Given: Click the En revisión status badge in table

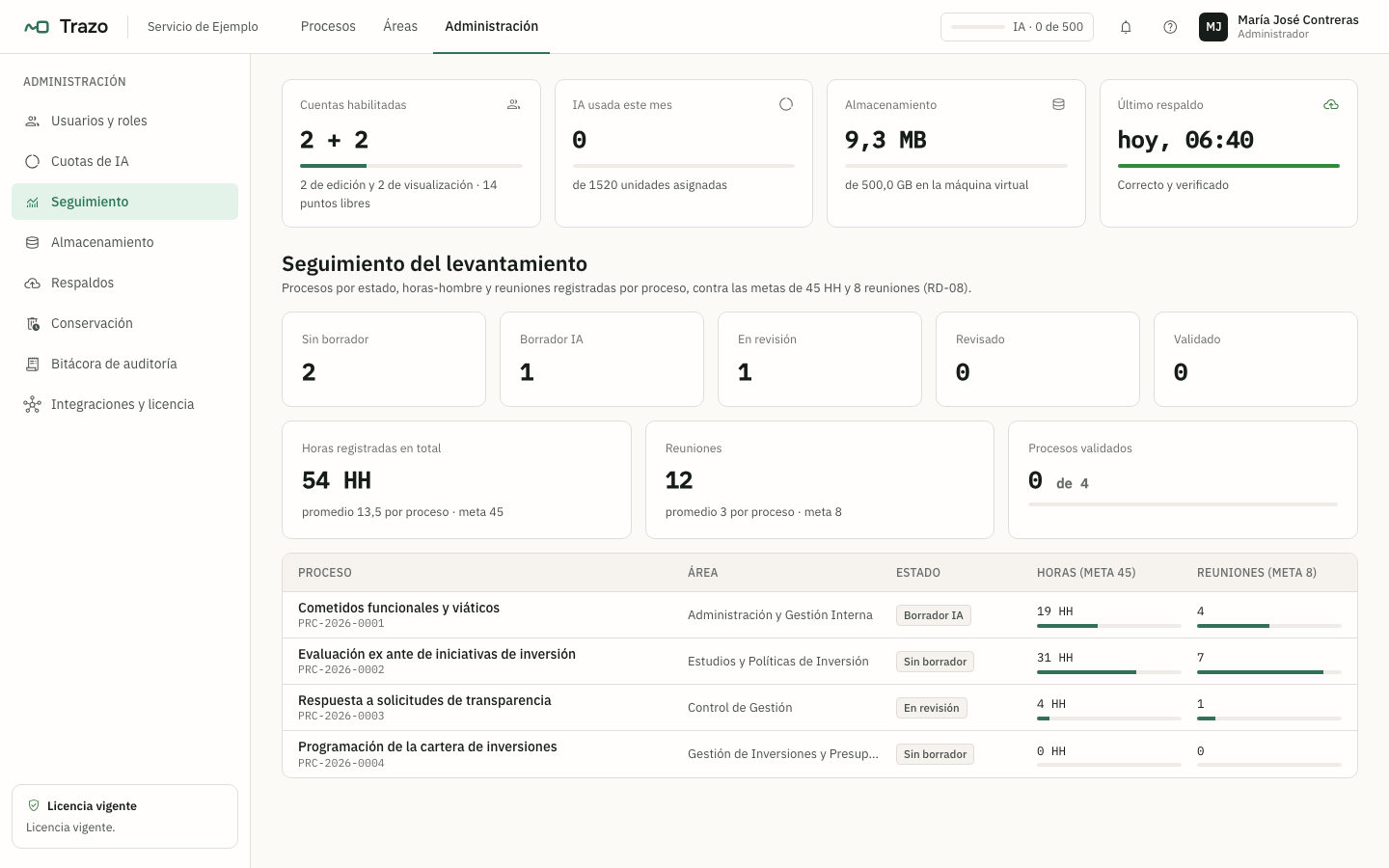Looking at the screenshot, I should point(932,708).
